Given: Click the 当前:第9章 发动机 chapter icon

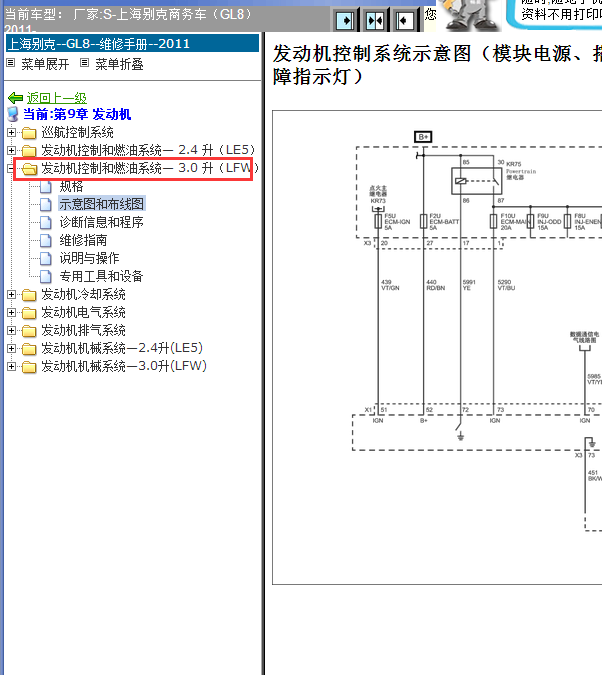Looking at the screenshot, I should click(13, 115).
